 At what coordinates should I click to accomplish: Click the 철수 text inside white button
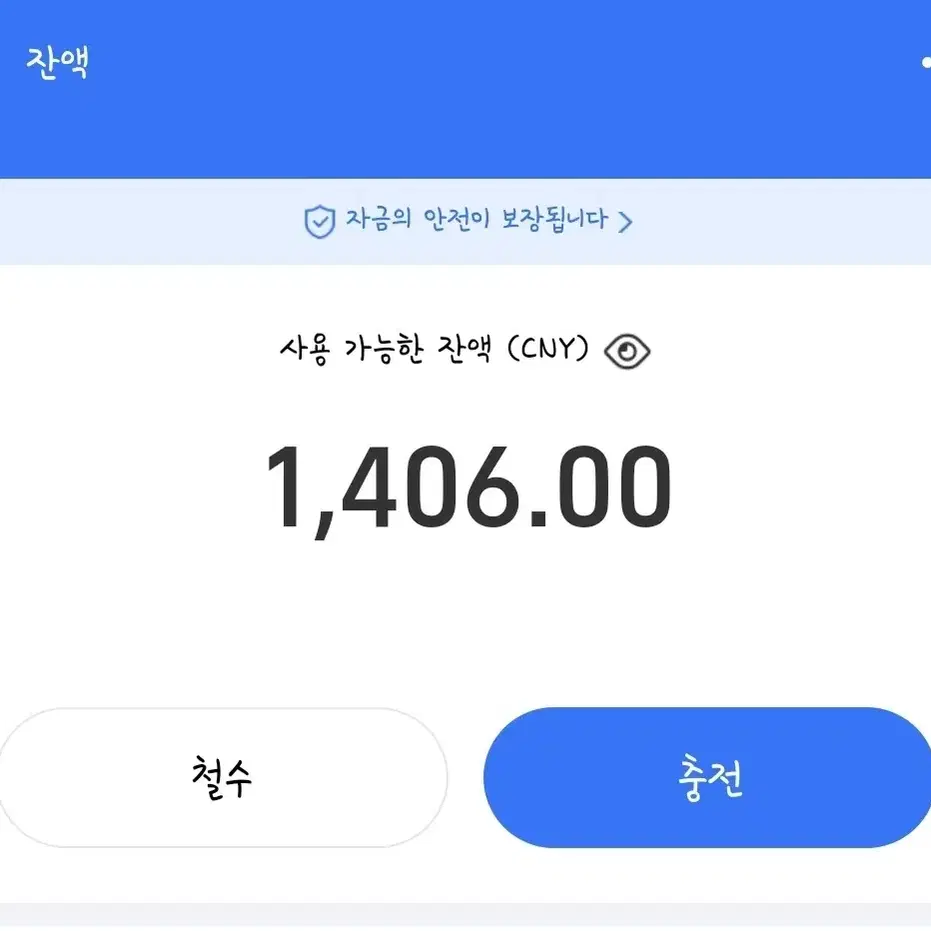222,777
